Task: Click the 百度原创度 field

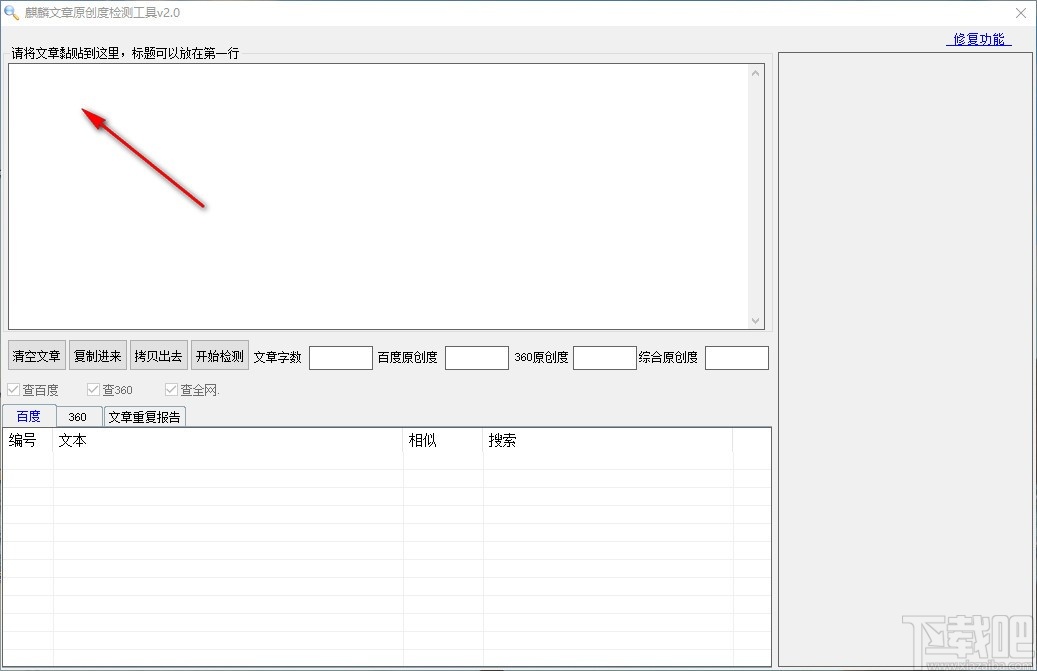Action: point(477,358)
